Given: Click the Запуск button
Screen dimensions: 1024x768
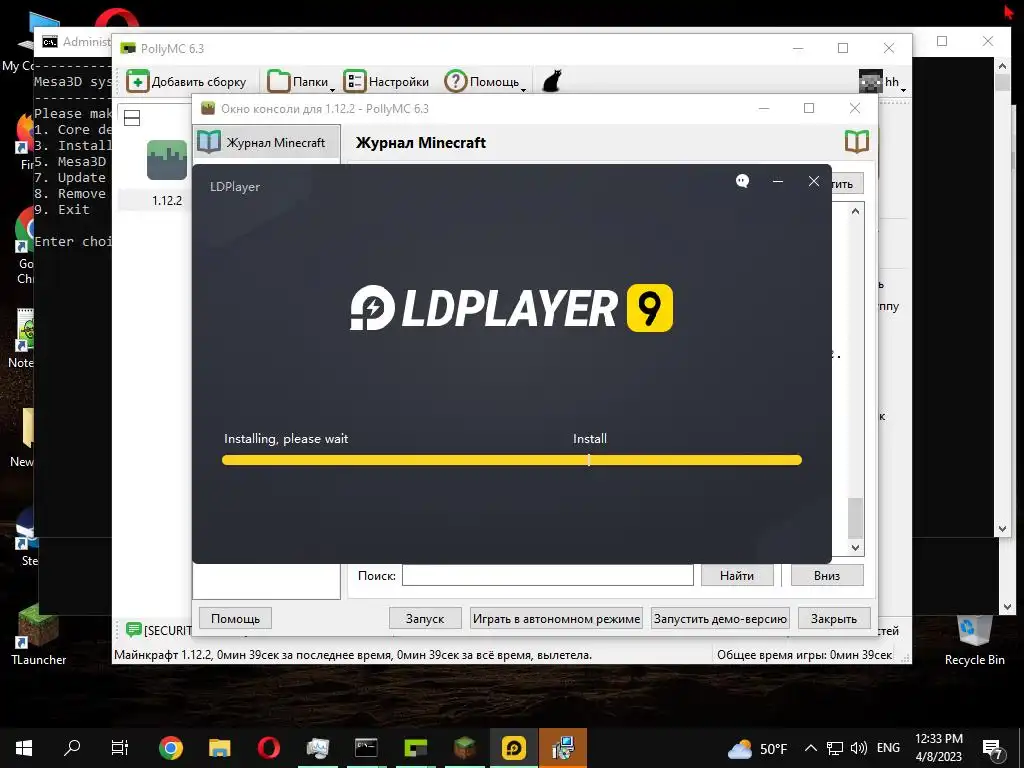Looking at the screenshot, I should [x=425, y=618].
